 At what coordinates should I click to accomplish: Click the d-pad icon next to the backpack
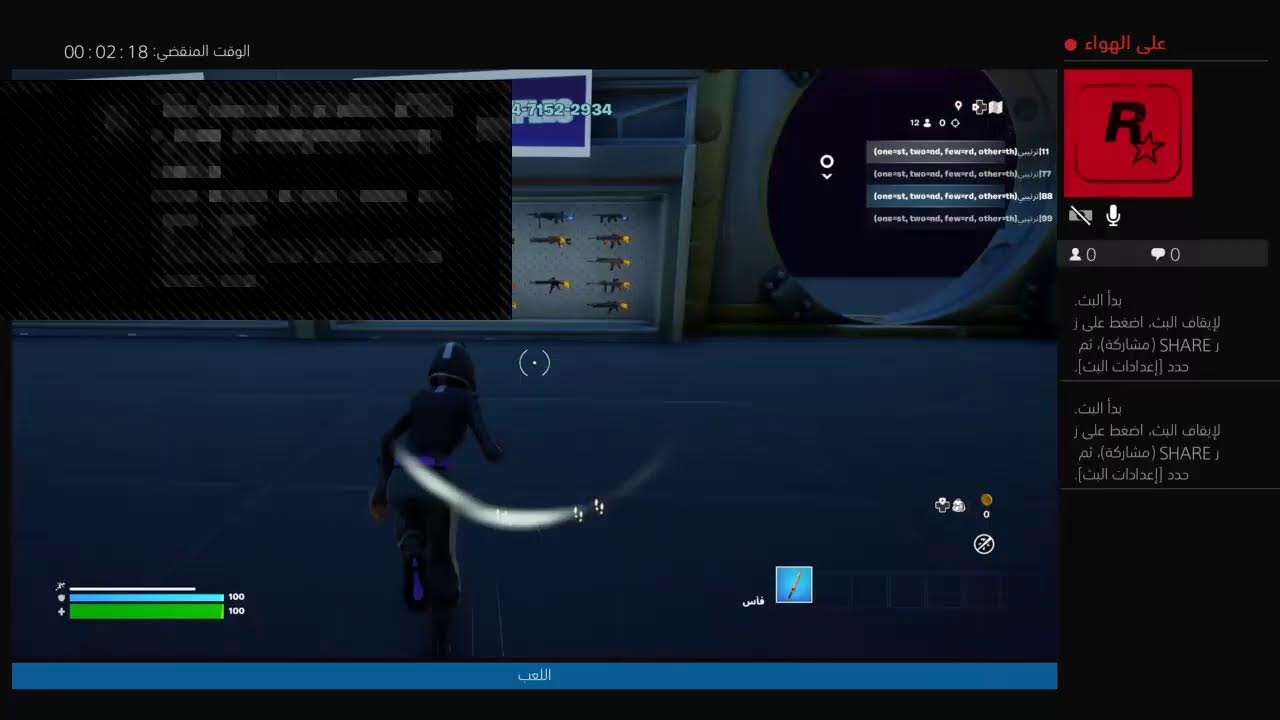click(942, 506)
